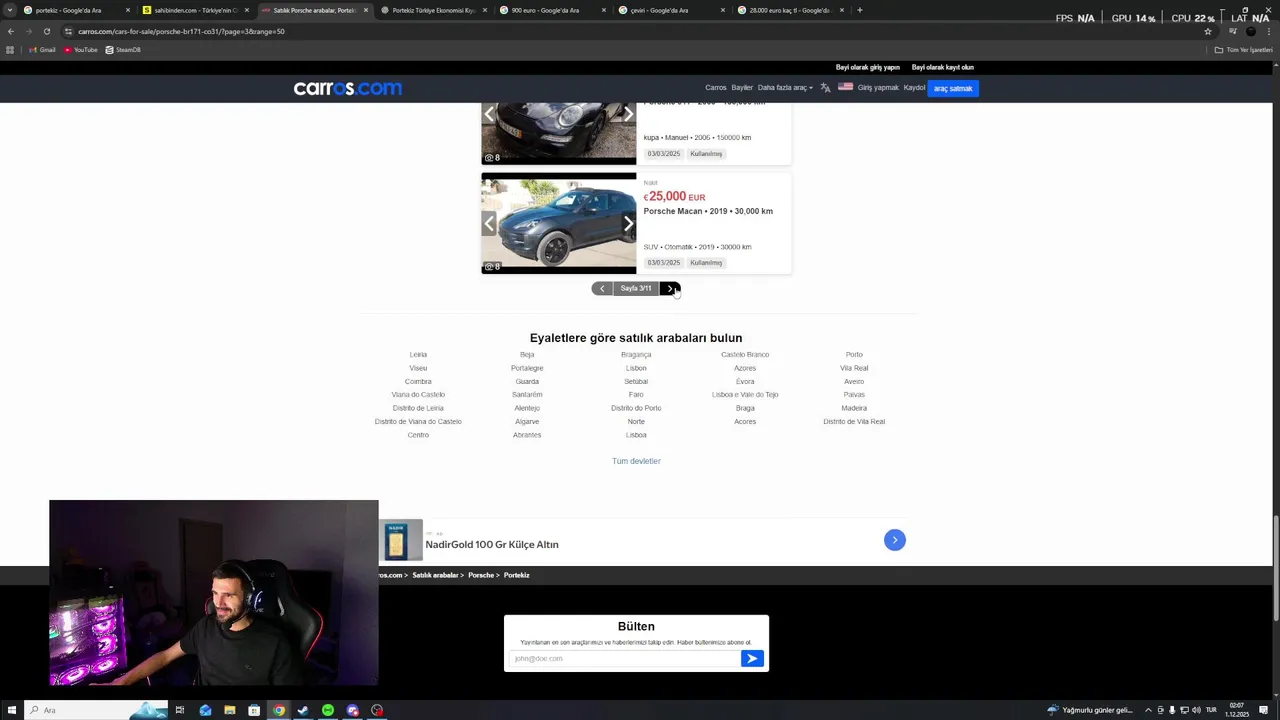Open Mail app from the taskbar
The width and height of the screenshot is (1280, 720).
(205, 710)
